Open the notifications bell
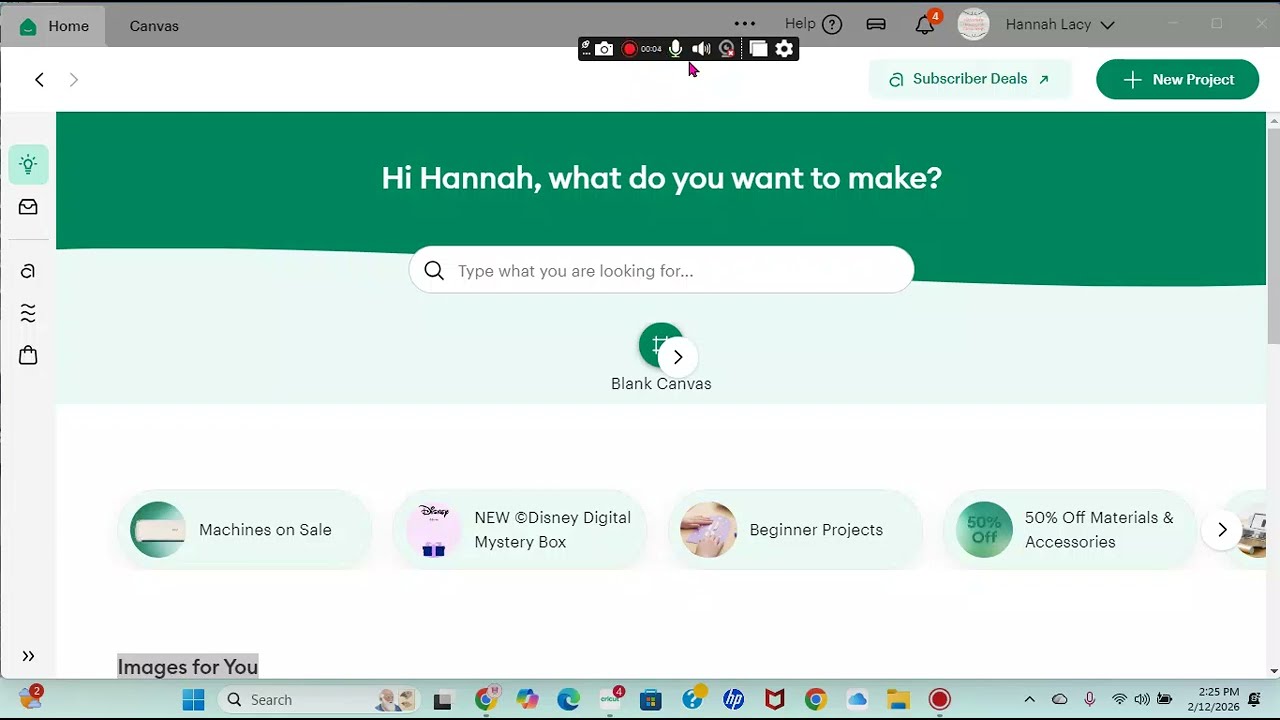1280x720 pixels. click(925, 25)
